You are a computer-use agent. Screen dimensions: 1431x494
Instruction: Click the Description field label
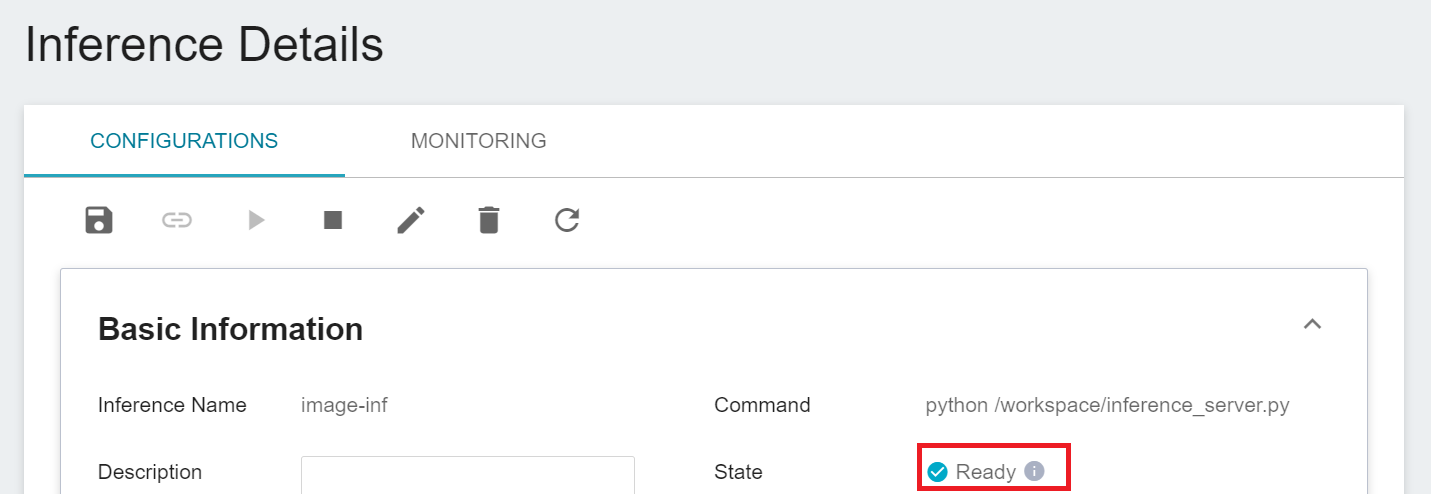pyautogui.click(x=150, y=472)
